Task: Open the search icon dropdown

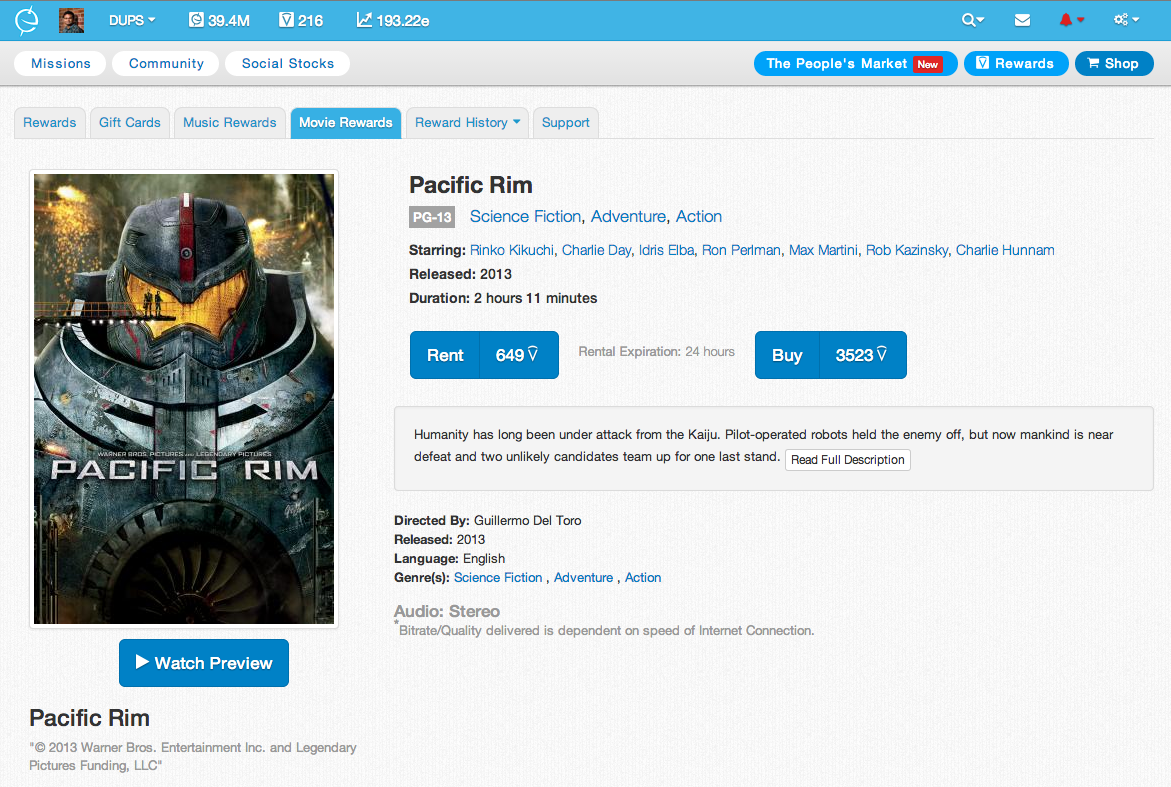Action: coord(972,20)
